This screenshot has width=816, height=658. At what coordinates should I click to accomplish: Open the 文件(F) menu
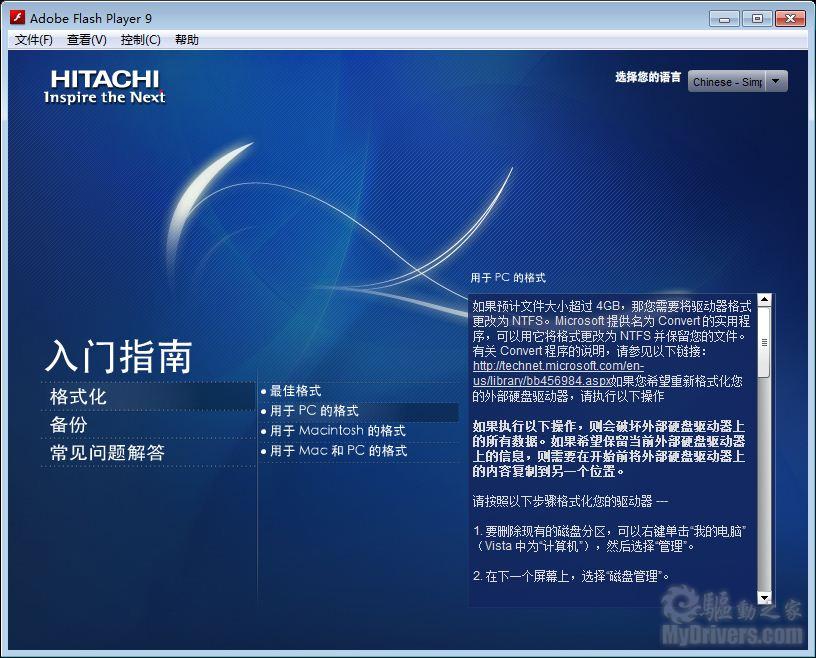(34, 40)
